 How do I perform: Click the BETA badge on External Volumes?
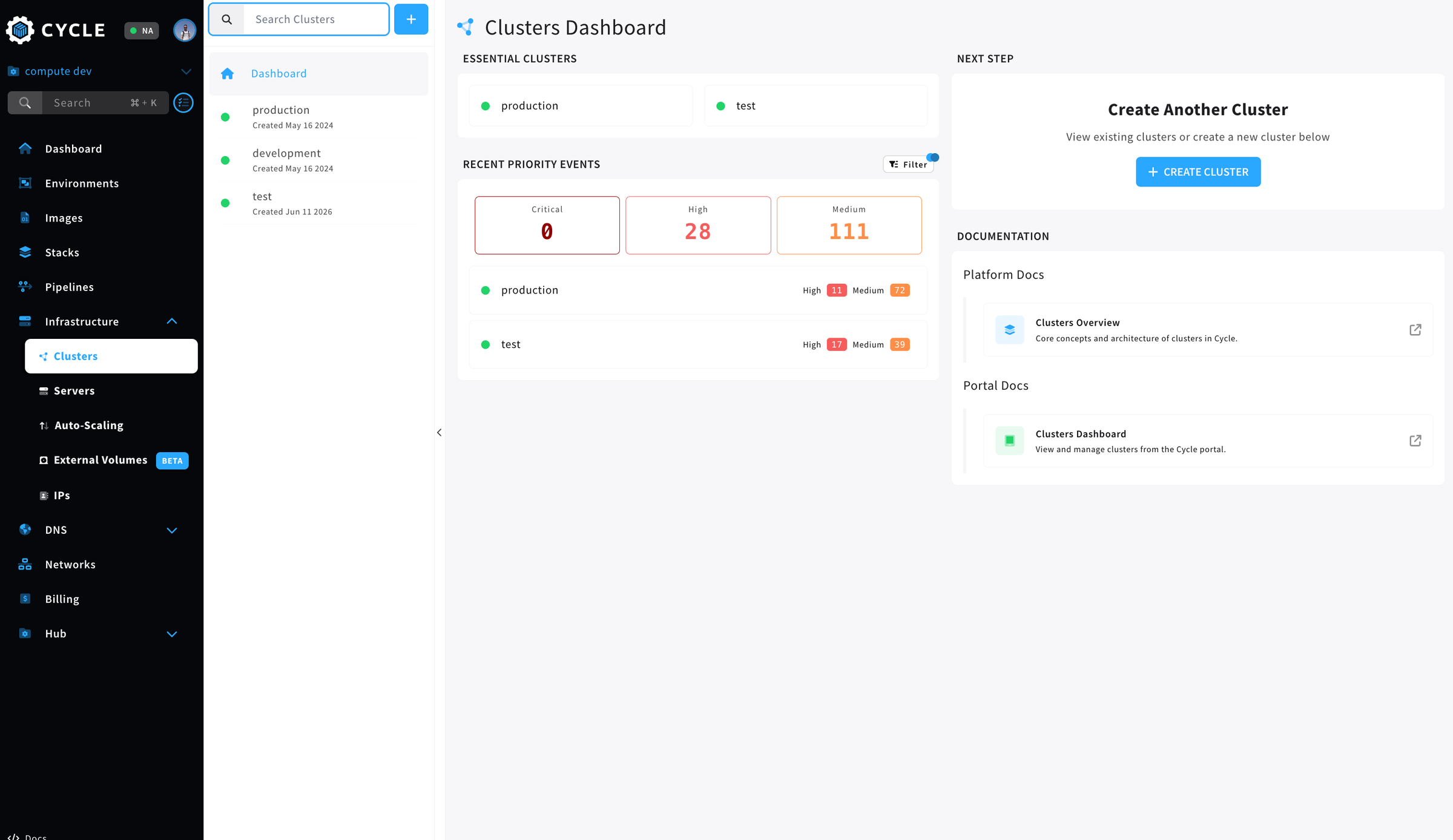[x=173, y=461]
